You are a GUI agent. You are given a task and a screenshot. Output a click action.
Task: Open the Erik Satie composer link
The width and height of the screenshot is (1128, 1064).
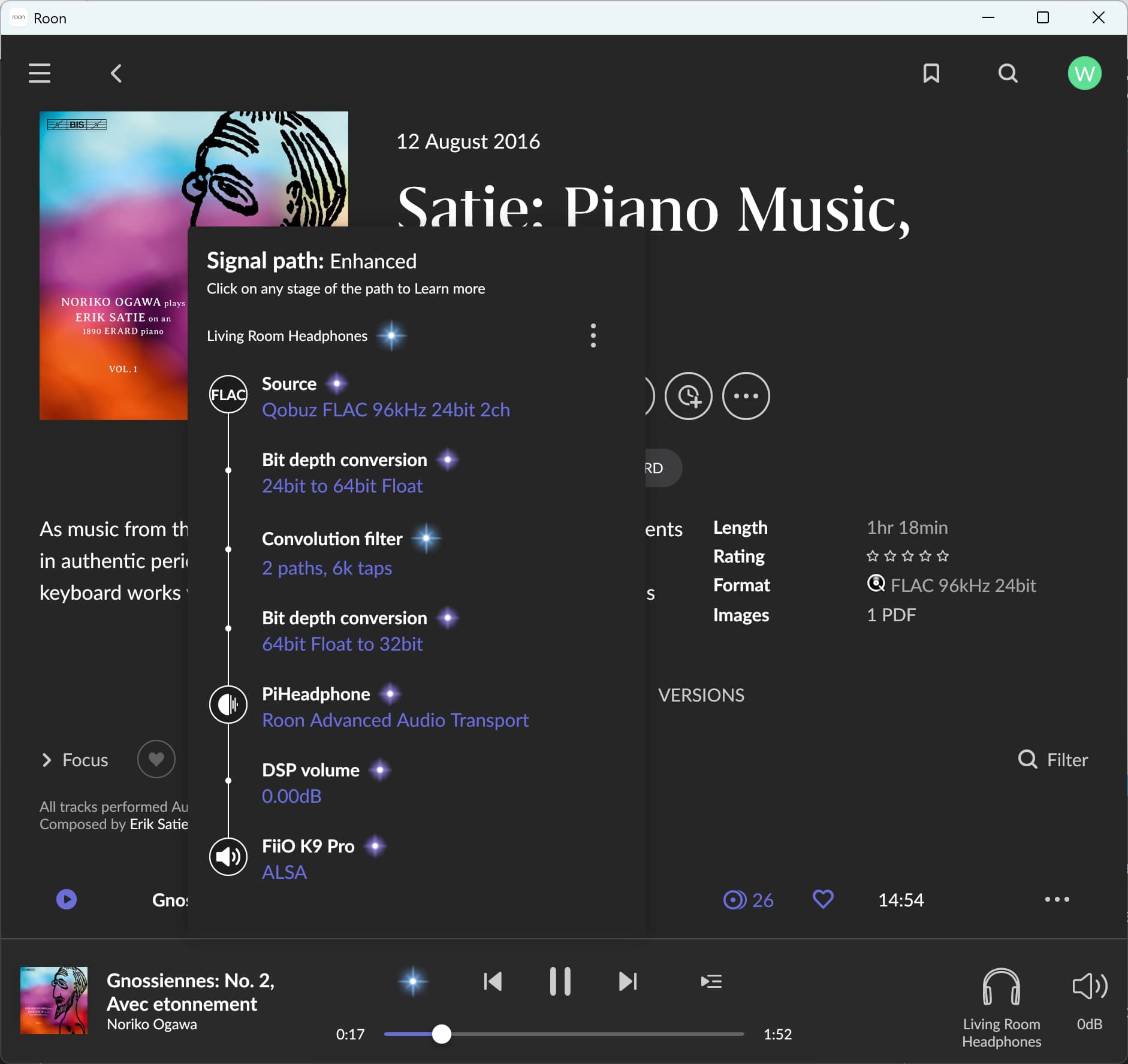pyautogui.click(x=158, y=824)
